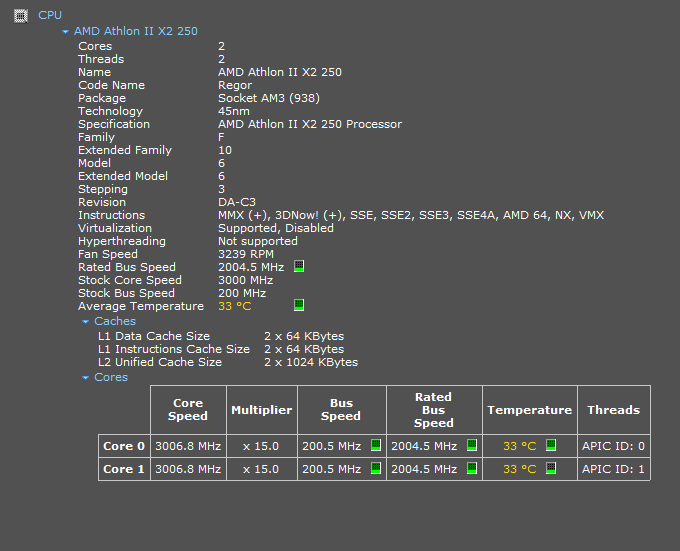Click the Core 0 bus speed value 200.5 MHz
The height and width of the screenshot is (551, 680).
point(332,446)
